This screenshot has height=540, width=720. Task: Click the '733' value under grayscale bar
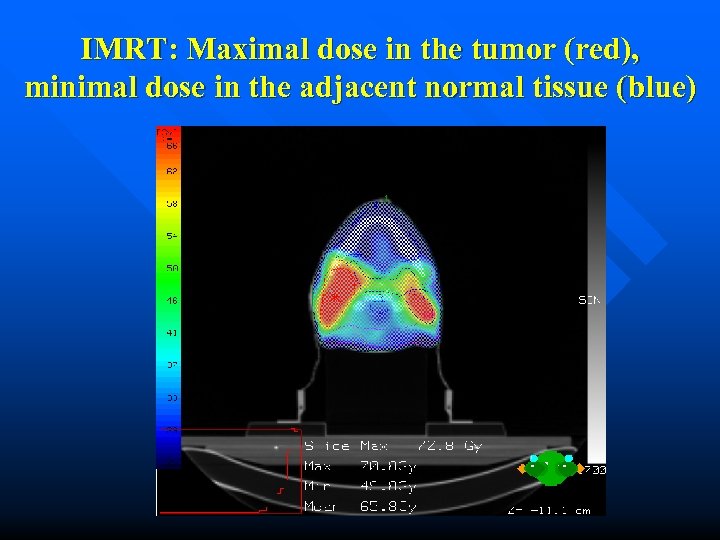[597, 469]
